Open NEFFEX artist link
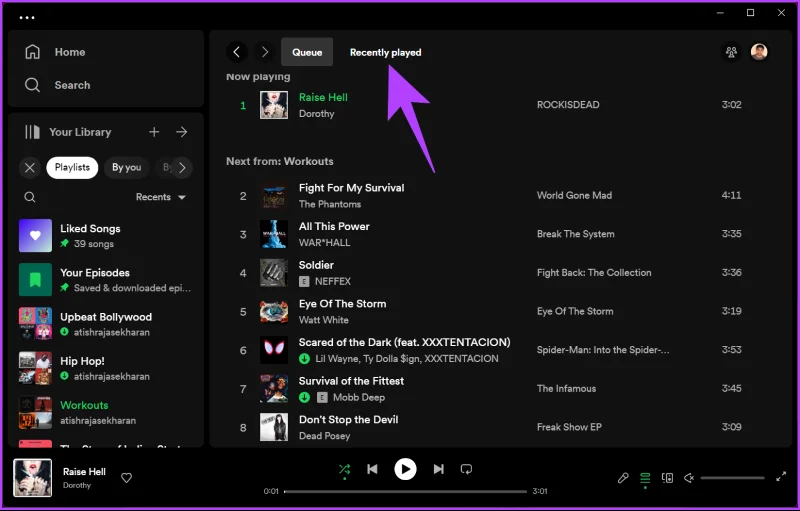The image size is (800, 511). 333,282
